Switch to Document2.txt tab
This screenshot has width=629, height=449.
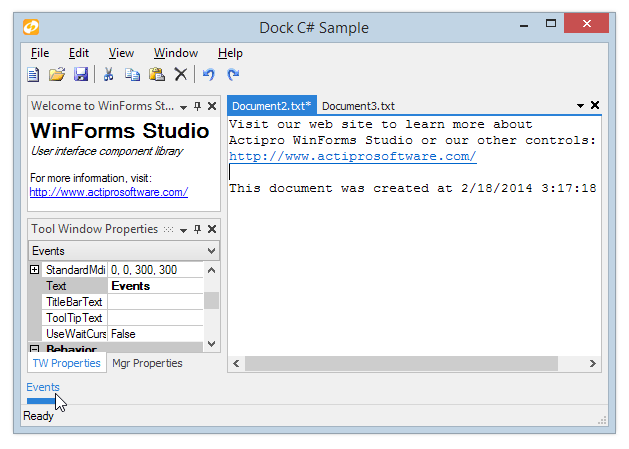click(x=272, y=106)
